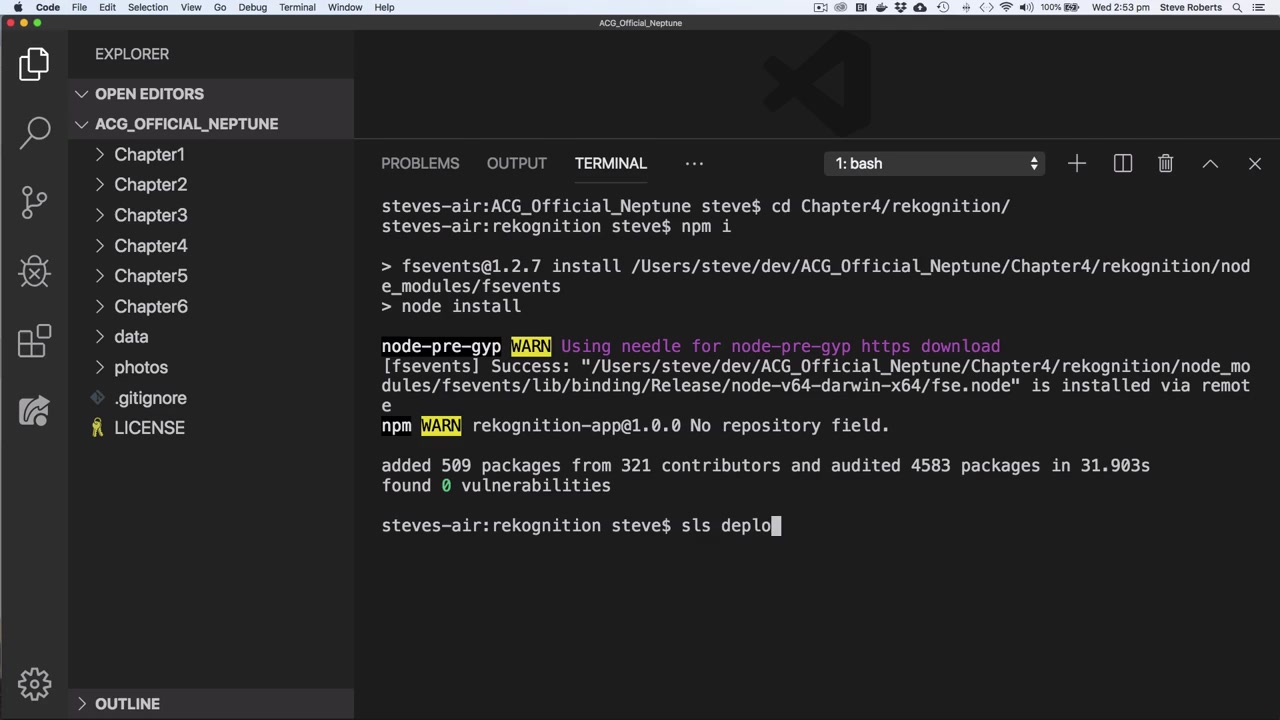
Task: Open Docker whale menu bar icon
Action: pos(881,7)
